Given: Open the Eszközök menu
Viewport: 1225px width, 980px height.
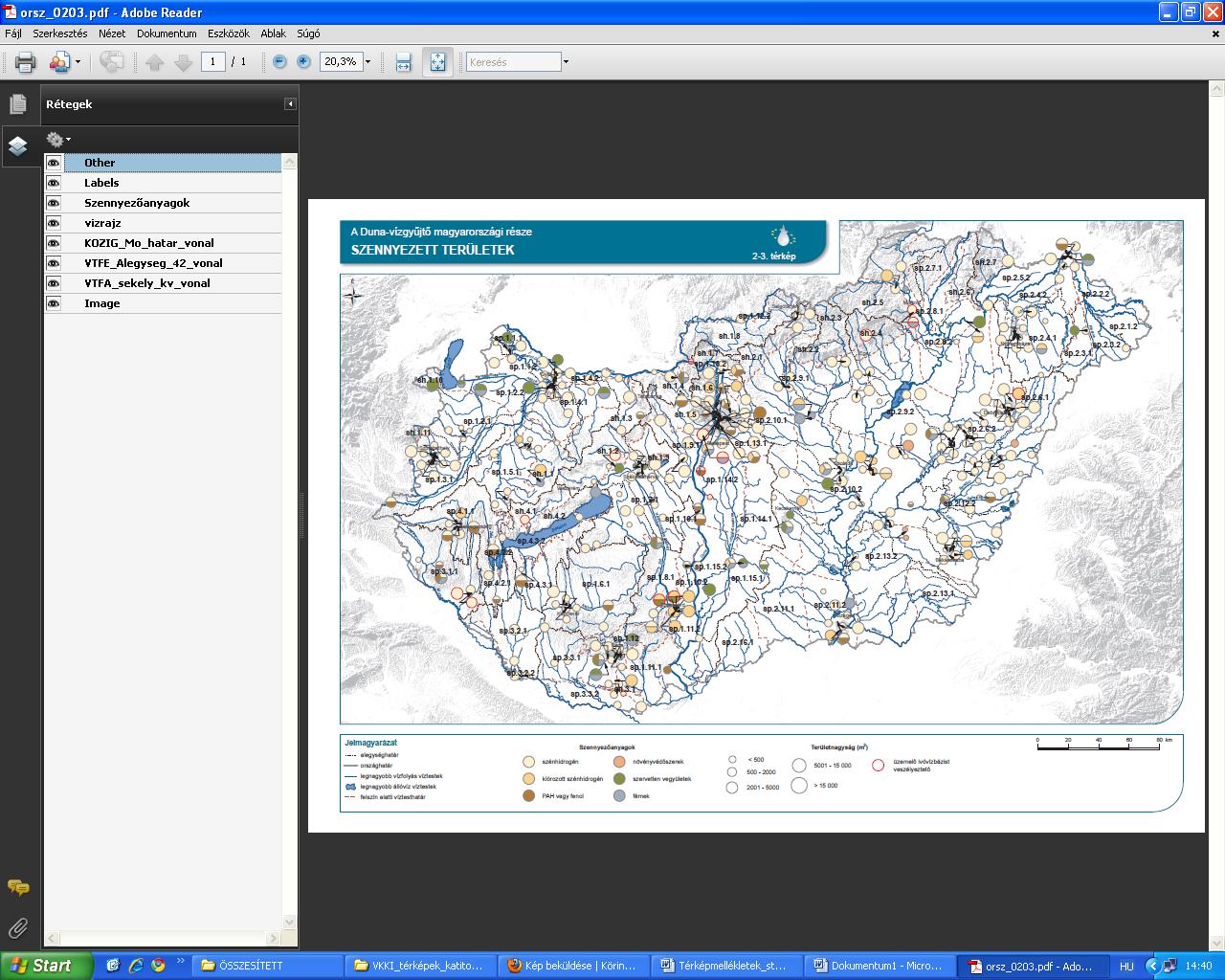Looking at the screenshot, I should (228, 33).
